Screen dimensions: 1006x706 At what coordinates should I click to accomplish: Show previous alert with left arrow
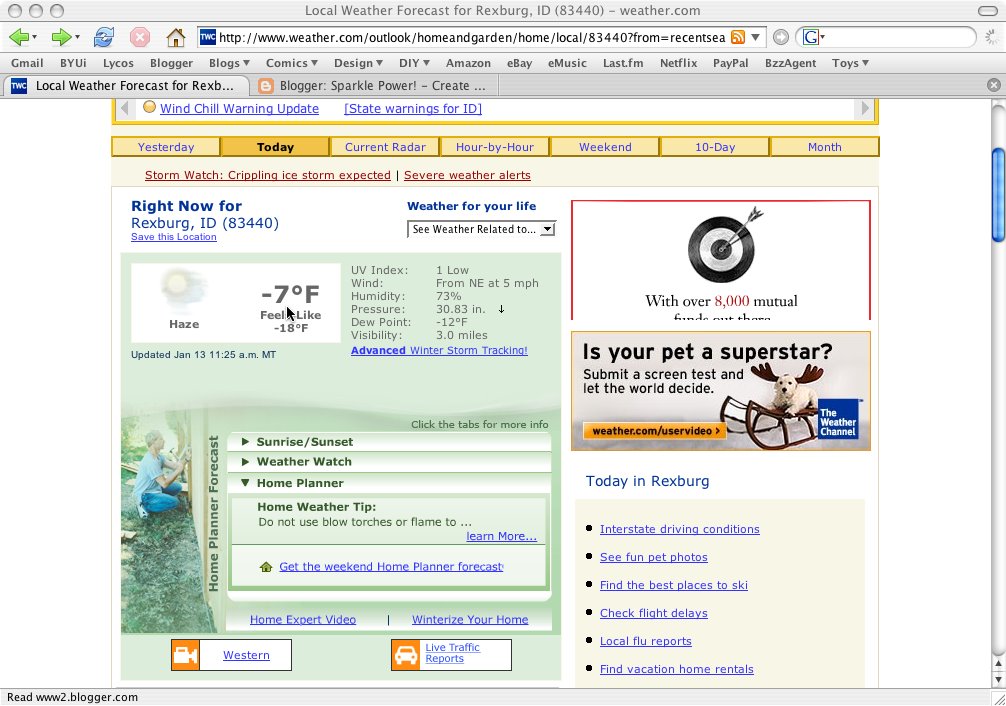pos(125,108)
